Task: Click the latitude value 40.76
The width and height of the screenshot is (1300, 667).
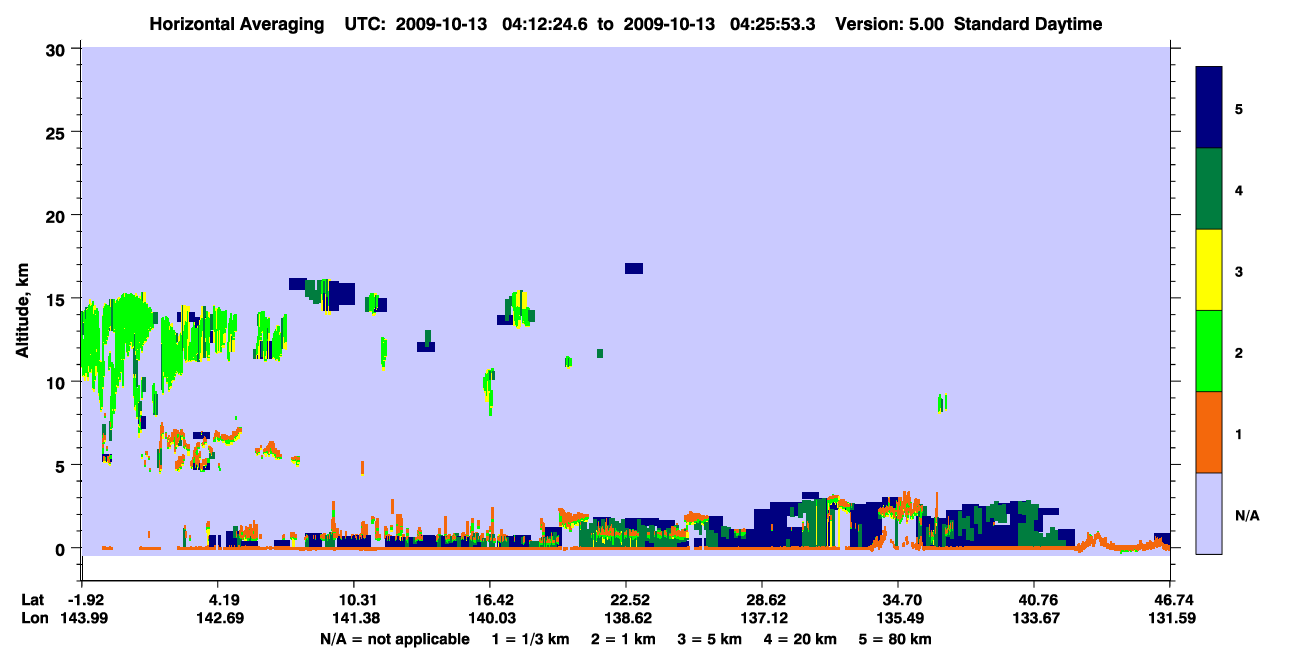Action: 1033,600
